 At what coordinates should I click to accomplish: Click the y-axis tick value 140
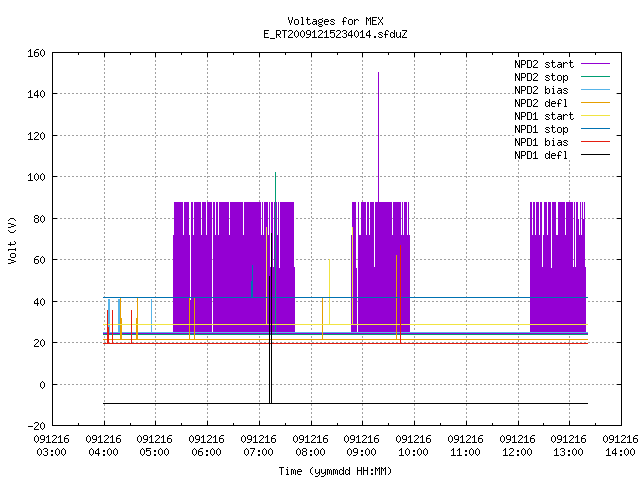click(36, 94)
